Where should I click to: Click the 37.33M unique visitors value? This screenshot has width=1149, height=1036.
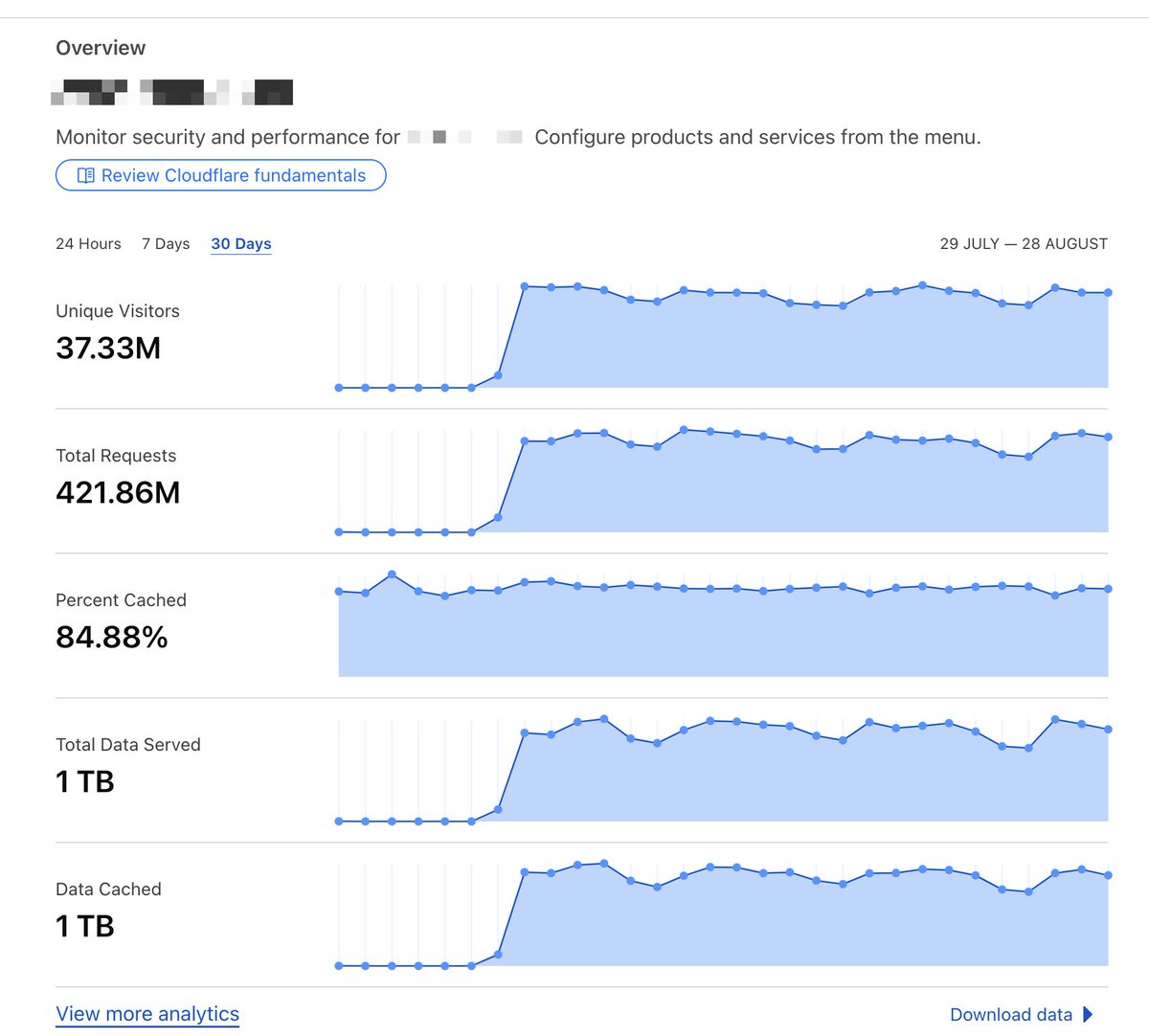108,348
